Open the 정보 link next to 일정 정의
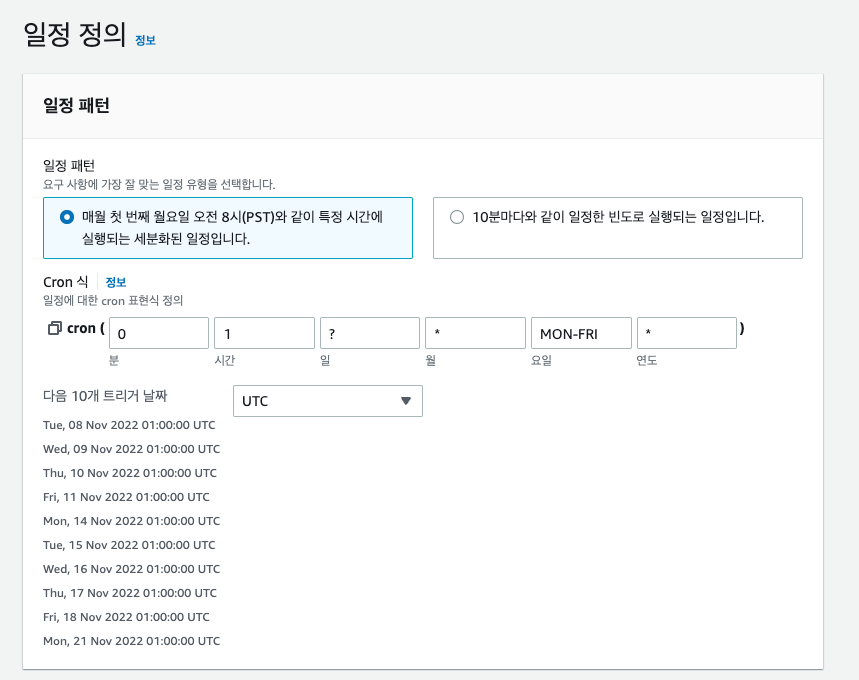The image size is (859, 680). (146, 40)
